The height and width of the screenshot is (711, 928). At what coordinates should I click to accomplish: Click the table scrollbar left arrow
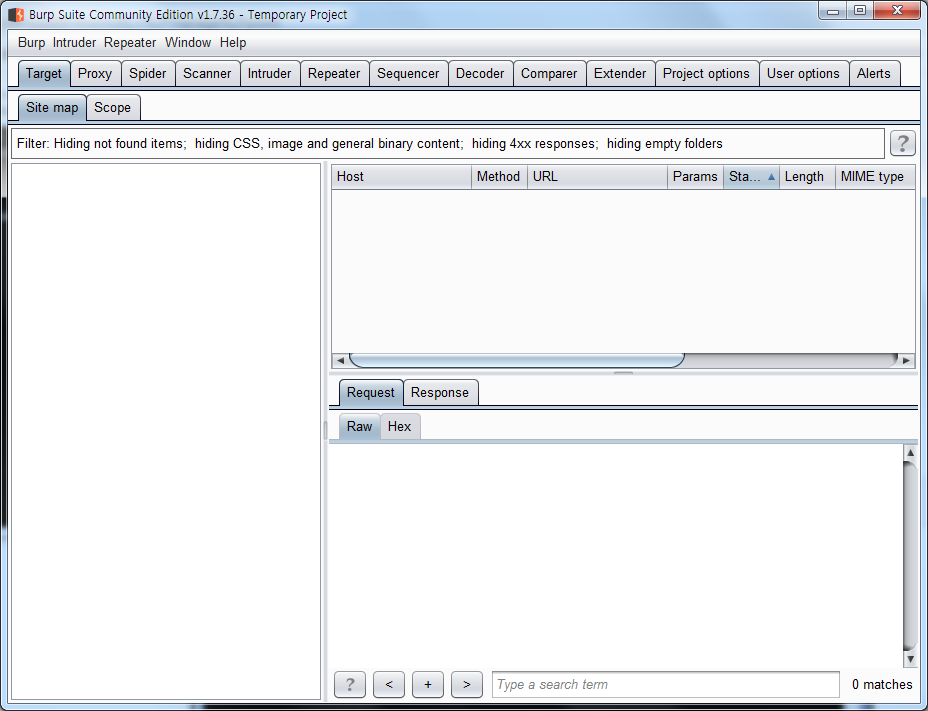pyautogui.click(x=340, y=360)
